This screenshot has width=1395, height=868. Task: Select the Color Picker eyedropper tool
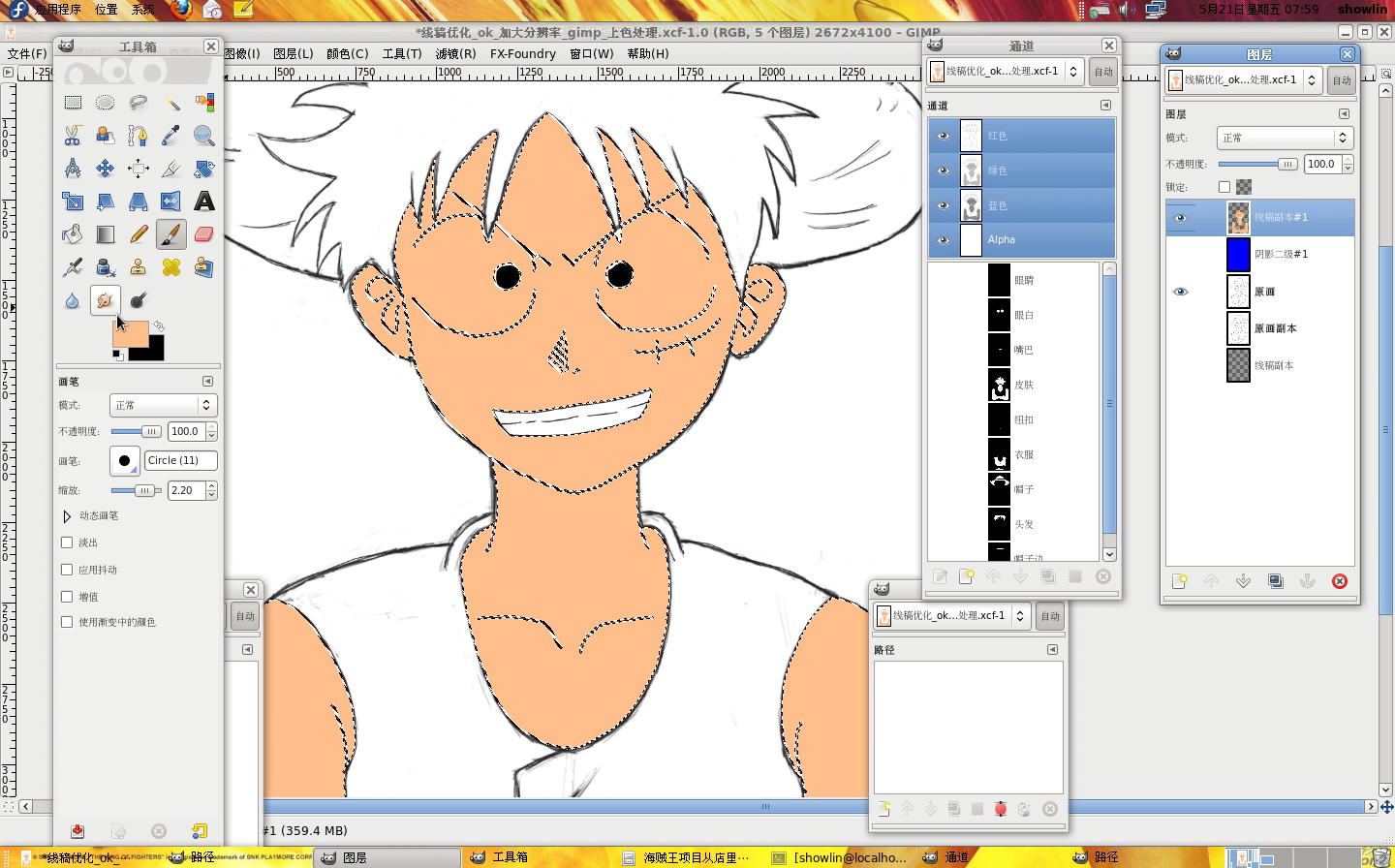(171, 136)
